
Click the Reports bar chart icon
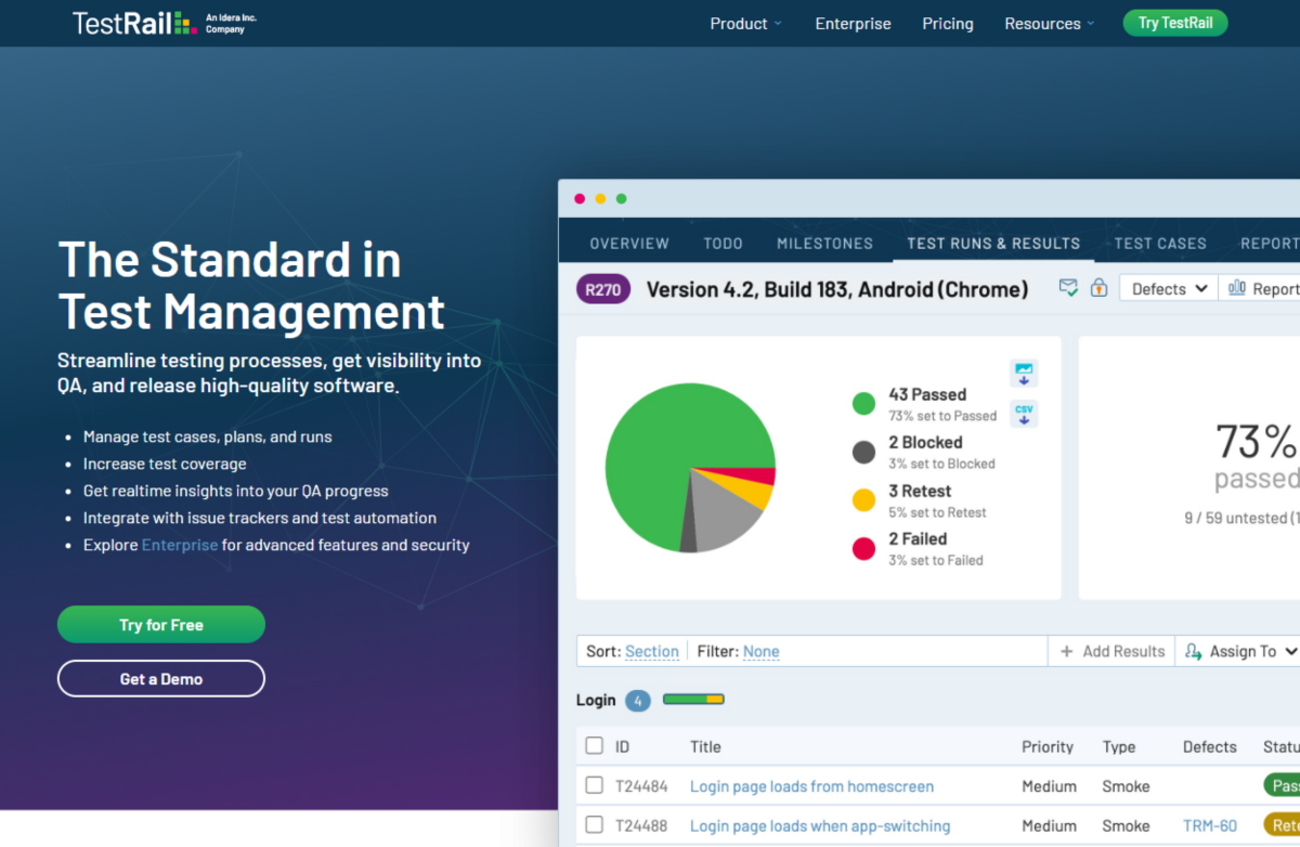(x=1237, y=288)
